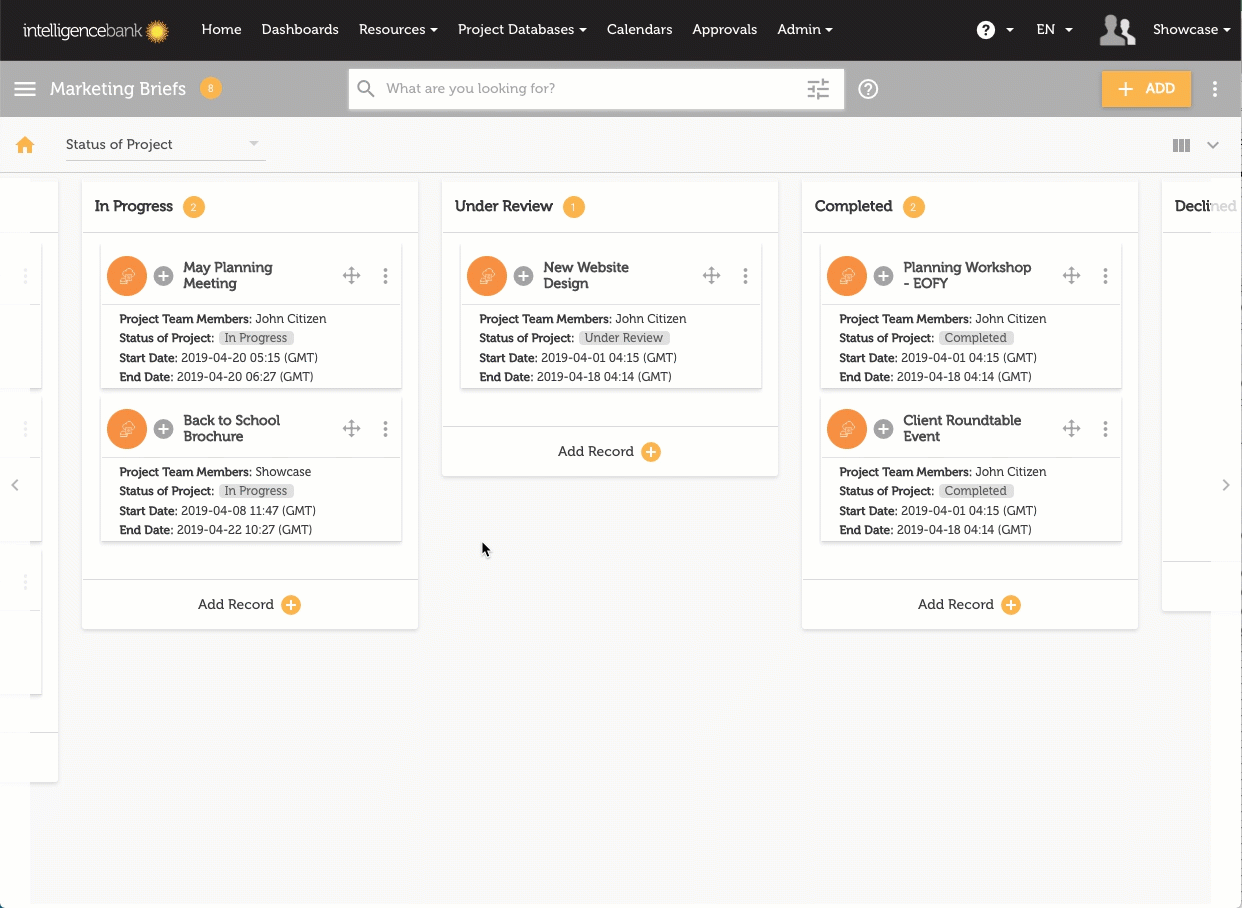Expand the Status of Project dropdown
1242x908 pixels.
(163, 145)
